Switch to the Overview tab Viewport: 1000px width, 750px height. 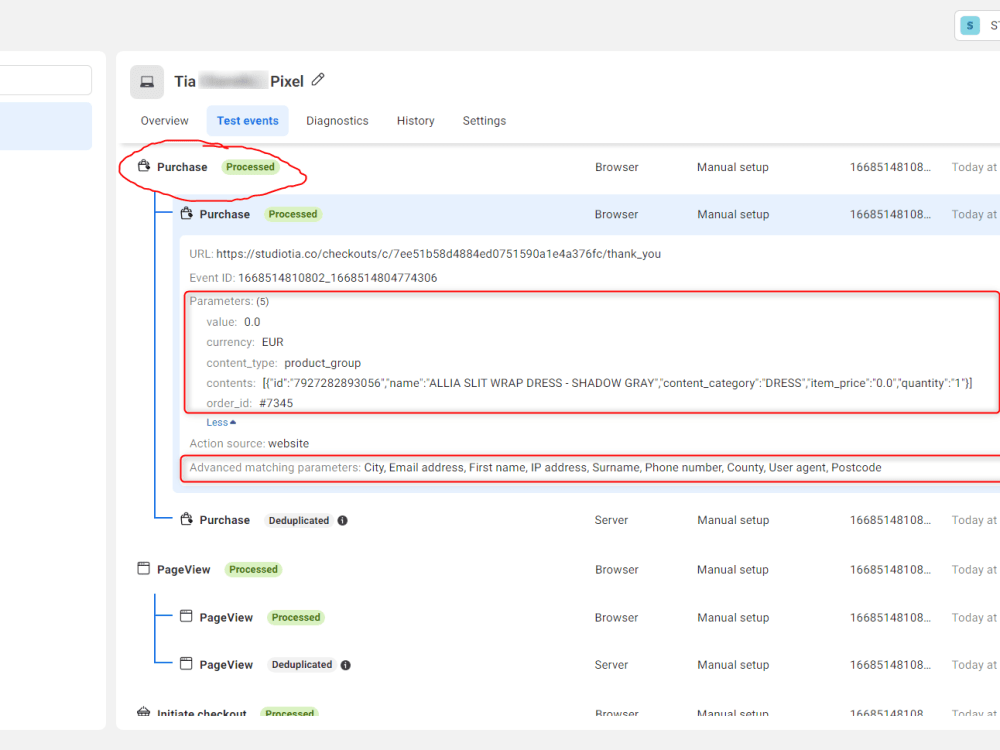click(x=165, y=121)
